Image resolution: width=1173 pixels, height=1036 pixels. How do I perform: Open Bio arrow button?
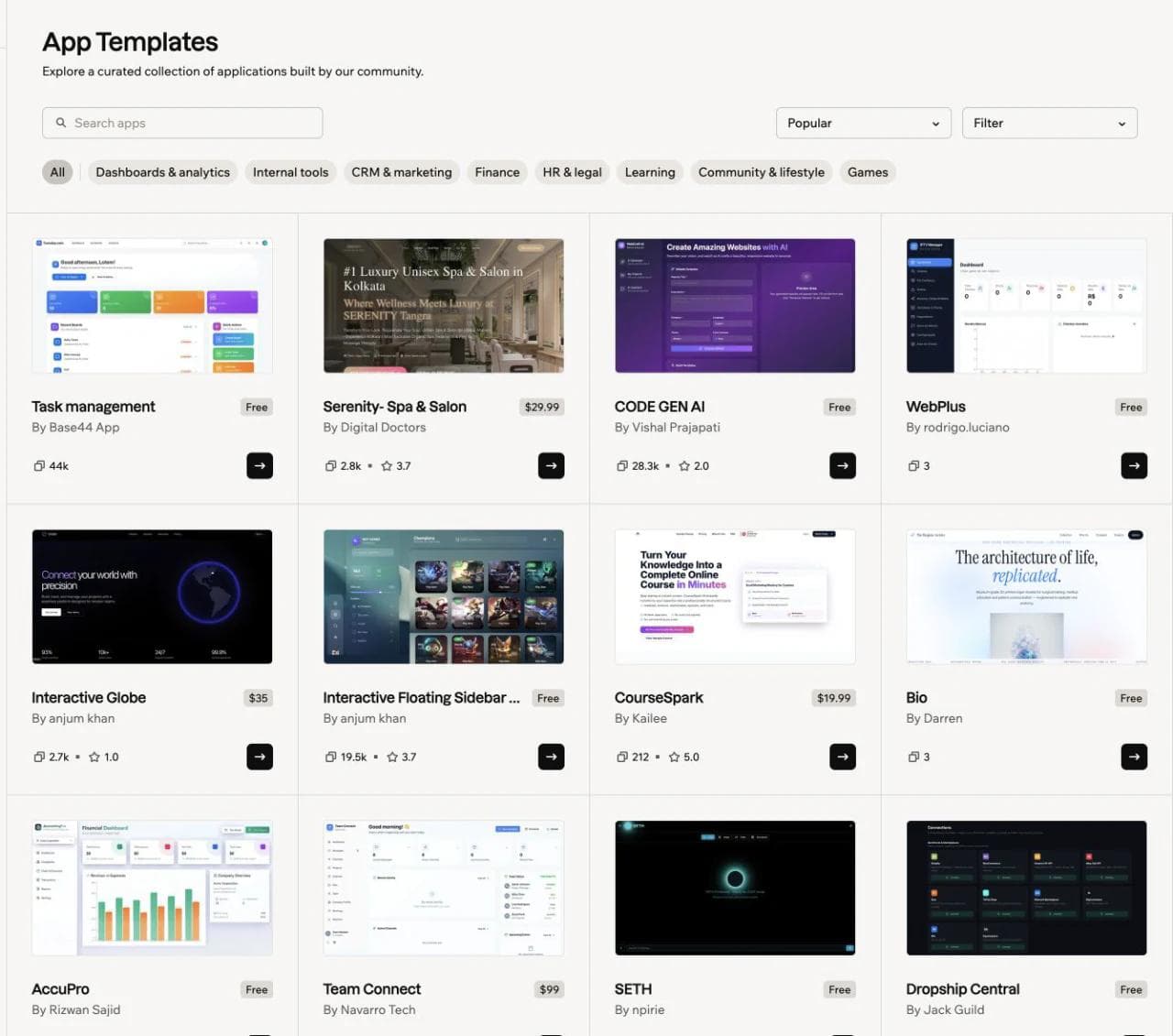click(1134, 757)
